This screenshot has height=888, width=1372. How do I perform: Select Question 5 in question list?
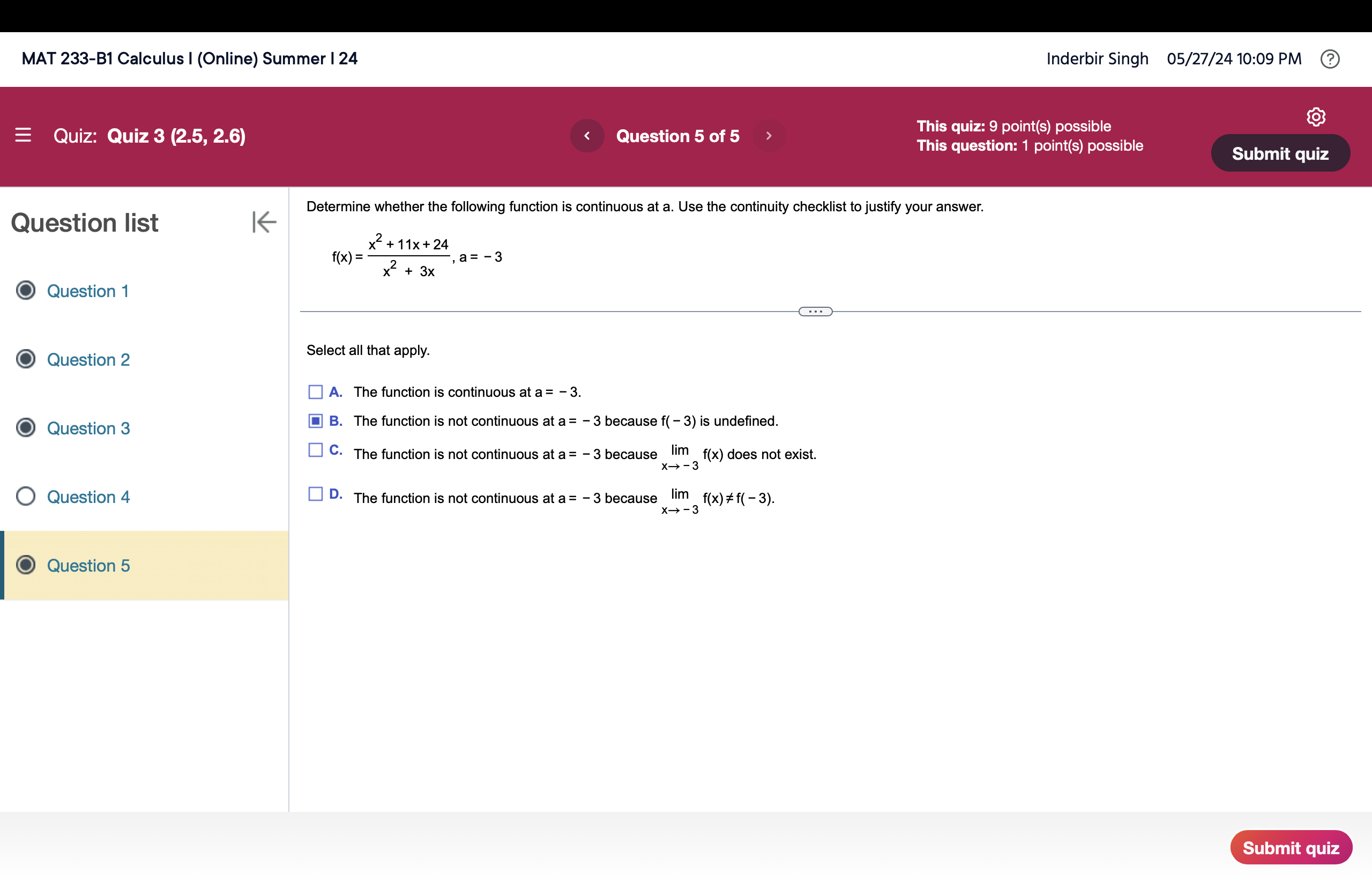88,566
